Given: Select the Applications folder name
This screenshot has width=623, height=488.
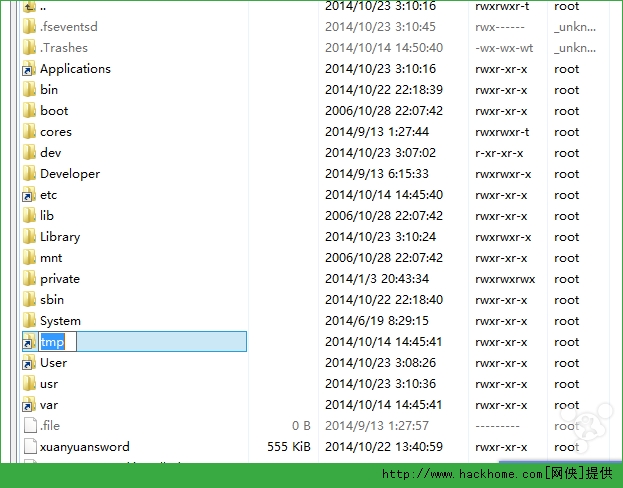Looking at the screenshot, I should coord(75,69).
